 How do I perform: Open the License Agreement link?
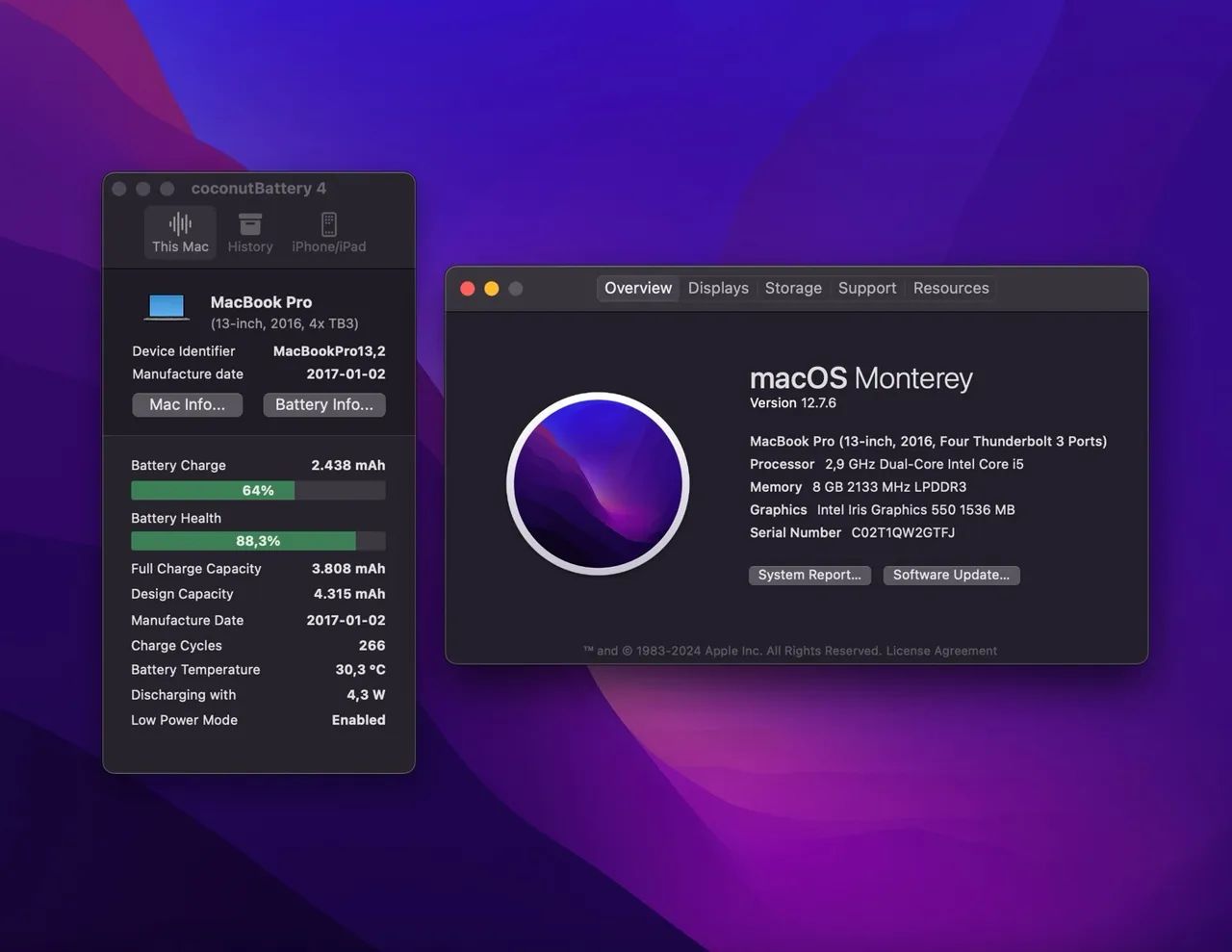pyautogui.click(x=941, y=651)
